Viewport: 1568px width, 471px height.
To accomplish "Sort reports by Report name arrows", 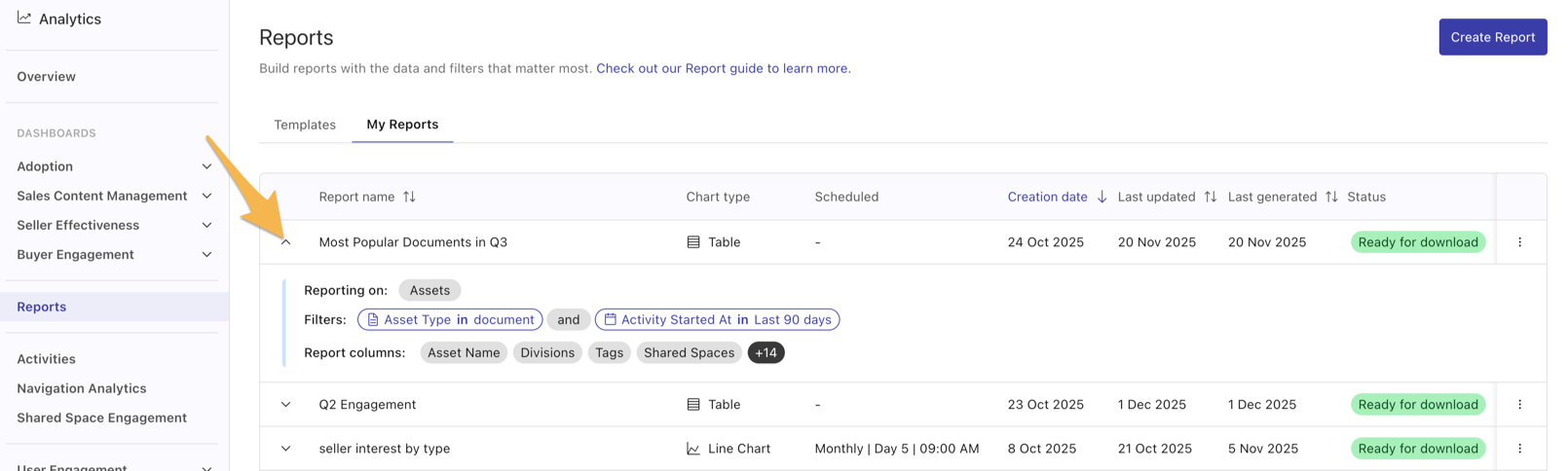I will [x=409, y=197].
